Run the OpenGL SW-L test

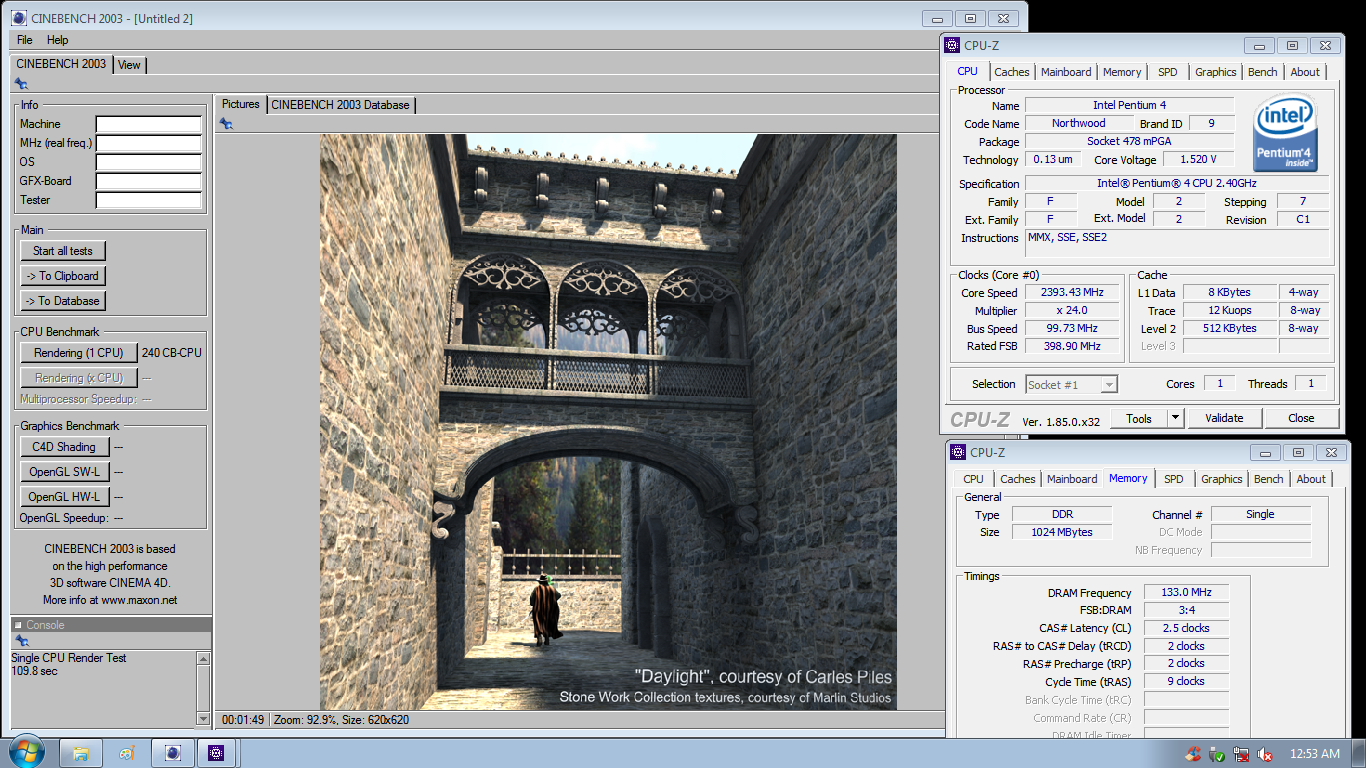[x=64, y=472]
